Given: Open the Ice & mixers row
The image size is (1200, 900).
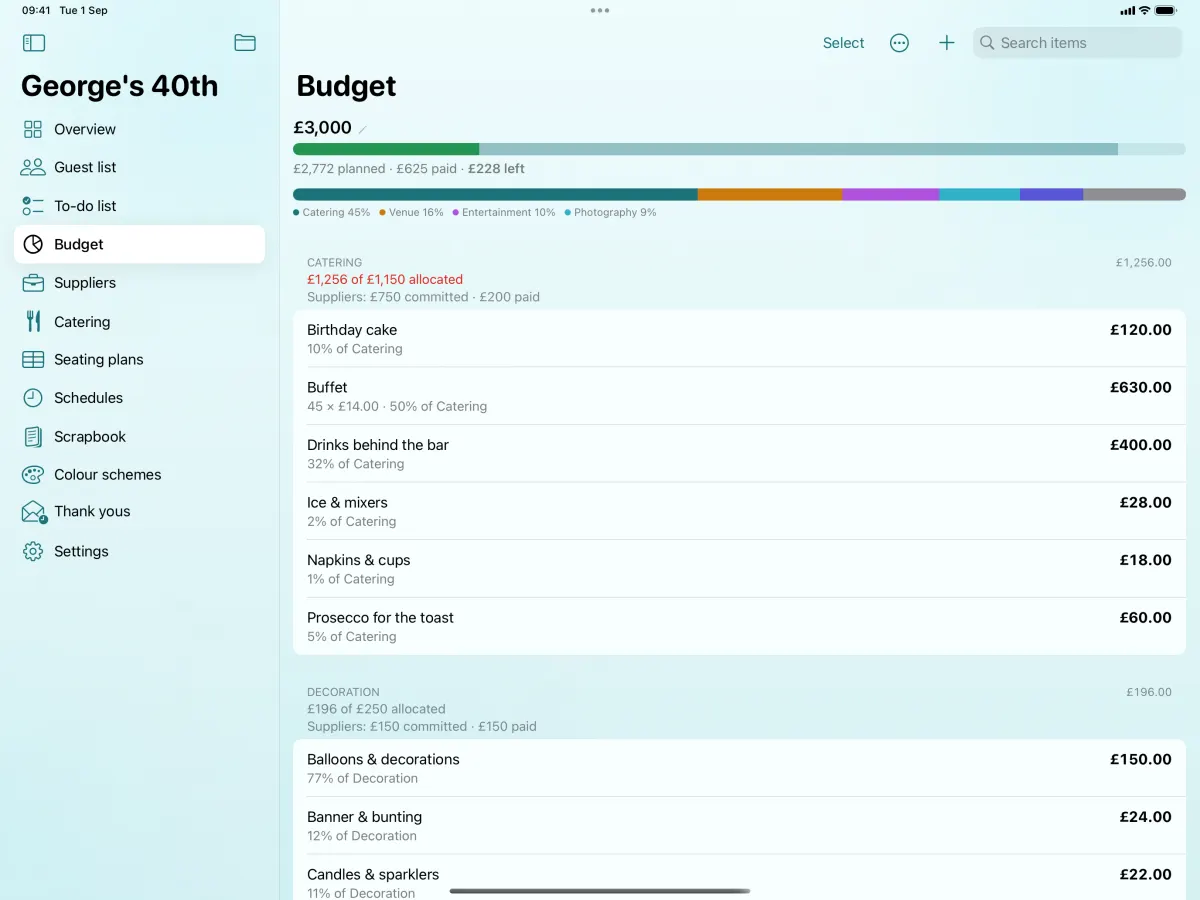Looking at the screenshot, I should (x=739, y=511).
